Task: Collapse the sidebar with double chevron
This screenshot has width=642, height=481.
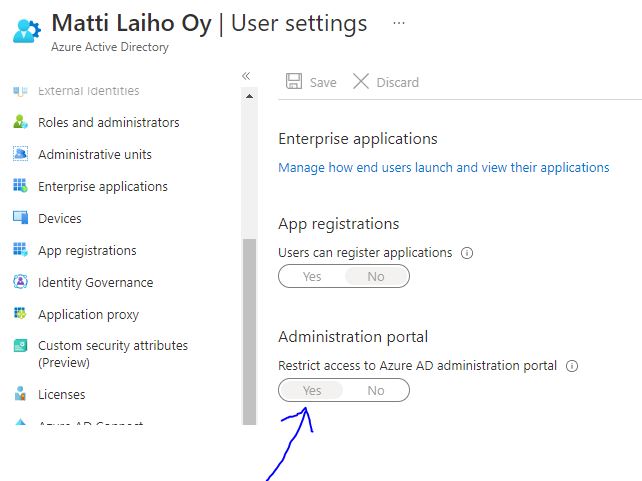Action: pos(246,76)
